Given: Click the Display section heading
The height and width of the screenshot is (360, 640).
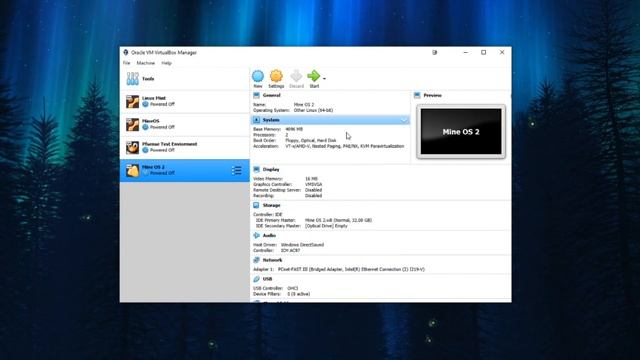Looking at the screenshot, I should [x=271, y=169].
